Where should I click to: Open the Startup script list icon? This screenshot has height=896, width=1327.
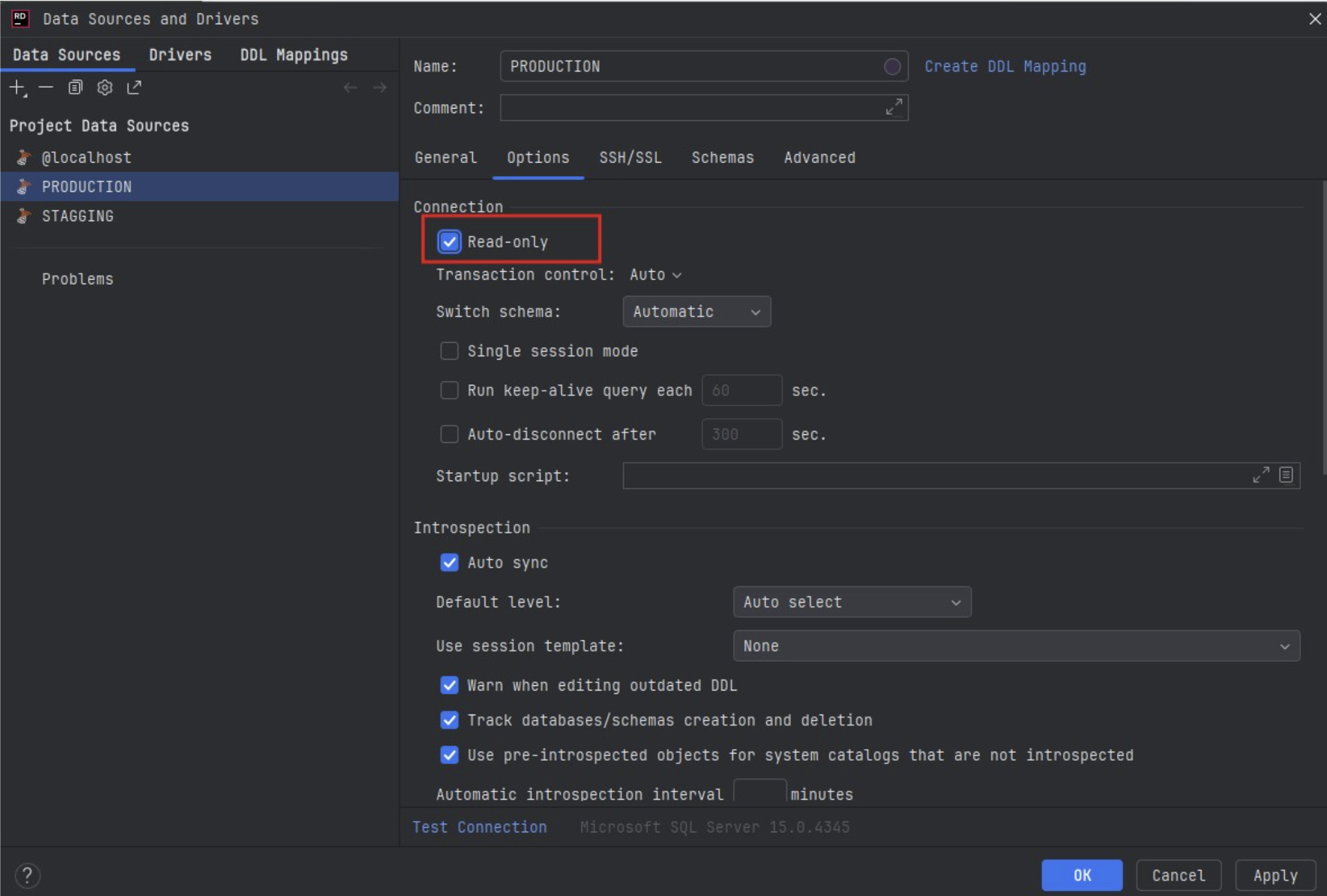(1286, 475)
